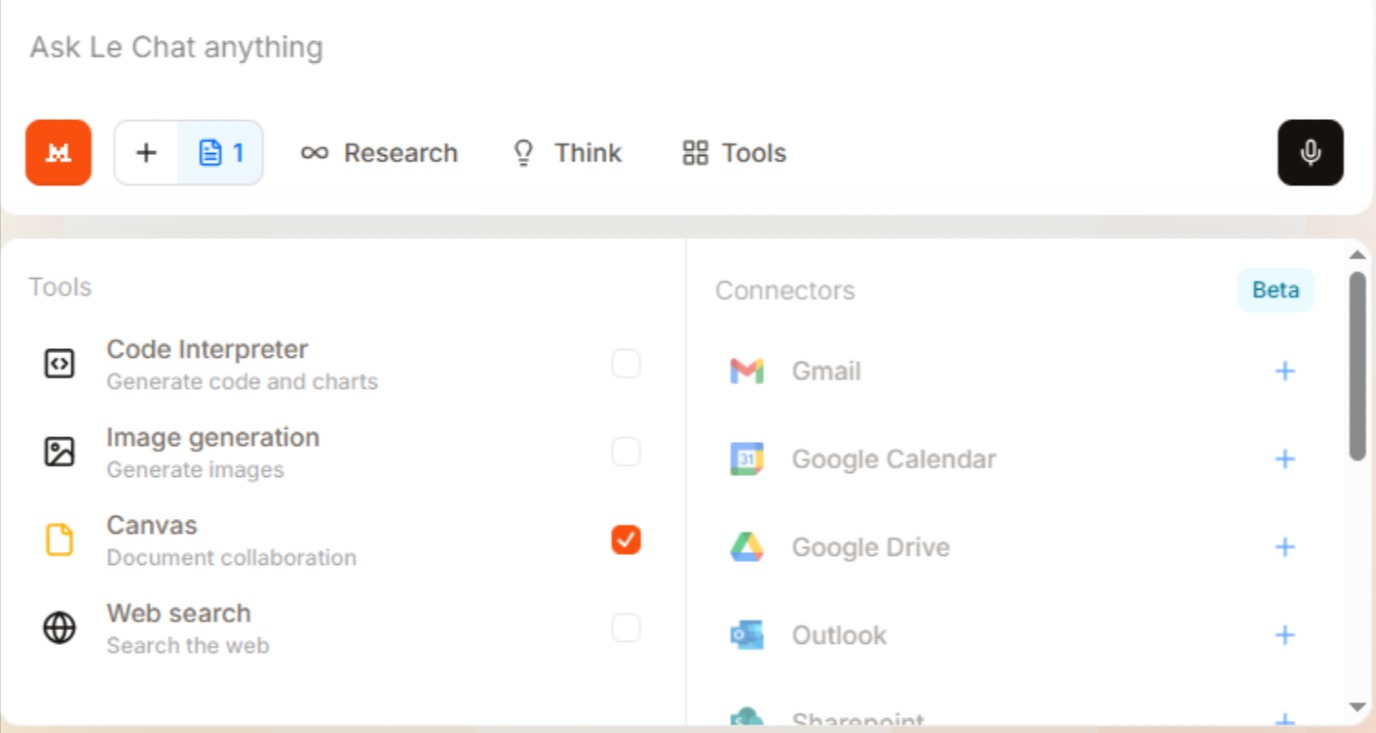
Task: Add the Google Calendar connector
Action: point(1285,459)
